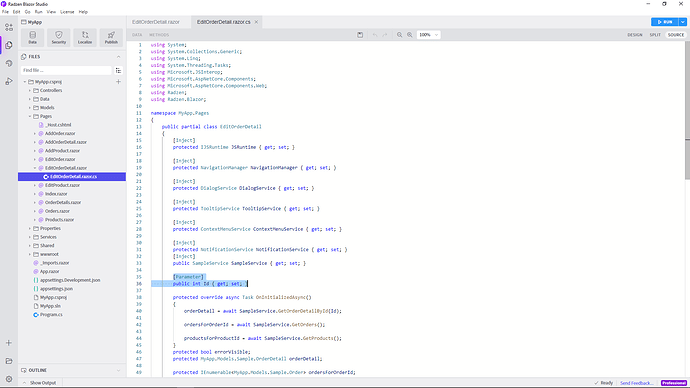Open _Host.cshtml file
Image resolution: width=690 pixels, height=388 pixels.
[x=58, y=125]
